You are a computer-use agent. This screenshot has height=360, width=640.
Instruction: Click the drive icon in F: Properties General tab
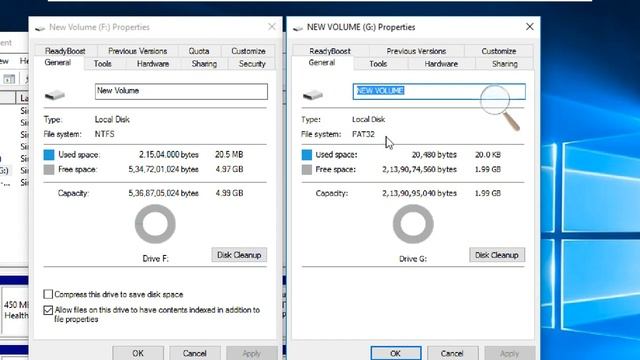coord(55,95)
